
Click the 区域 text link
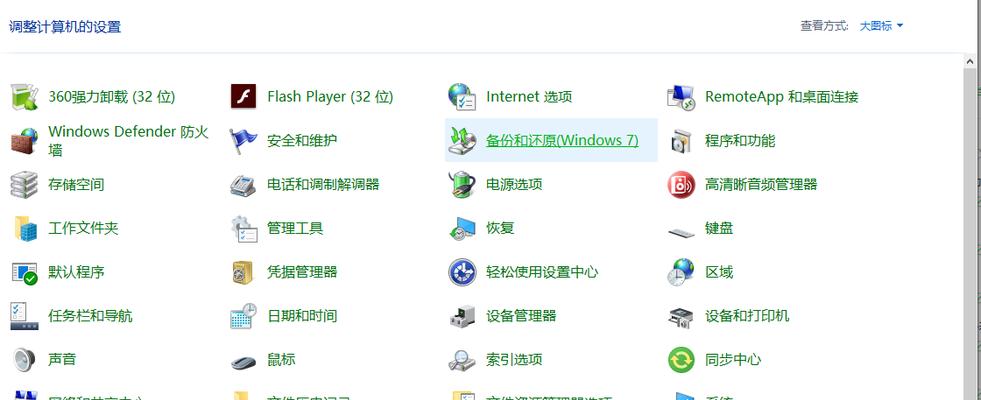point(719,272)
